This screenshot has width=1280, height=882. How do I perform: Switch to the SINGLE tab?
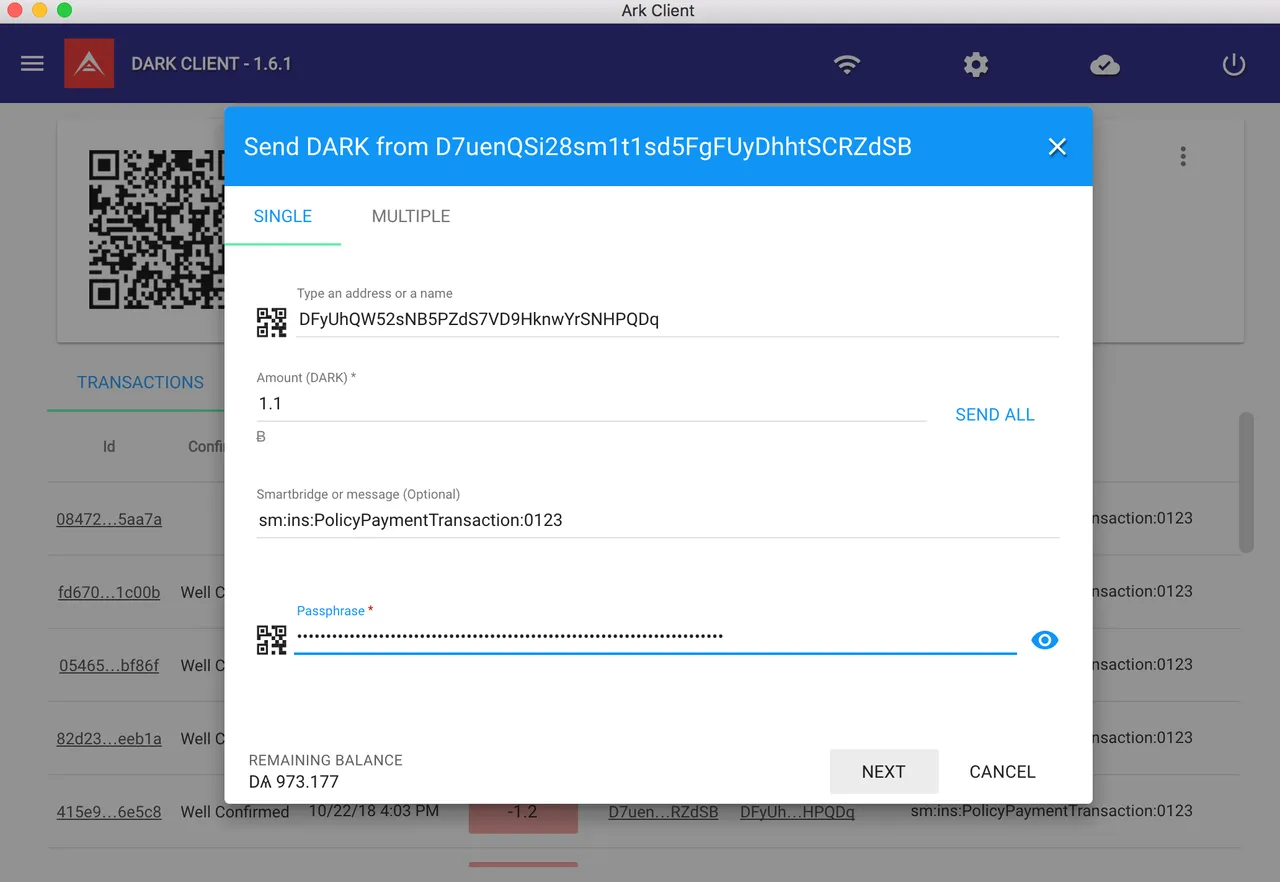click(x=283, y=216)
